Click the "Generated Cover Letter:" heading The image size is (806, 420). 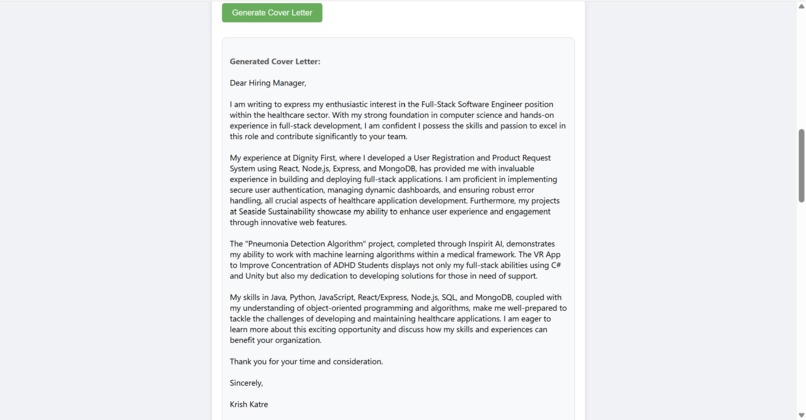point(275,61)
